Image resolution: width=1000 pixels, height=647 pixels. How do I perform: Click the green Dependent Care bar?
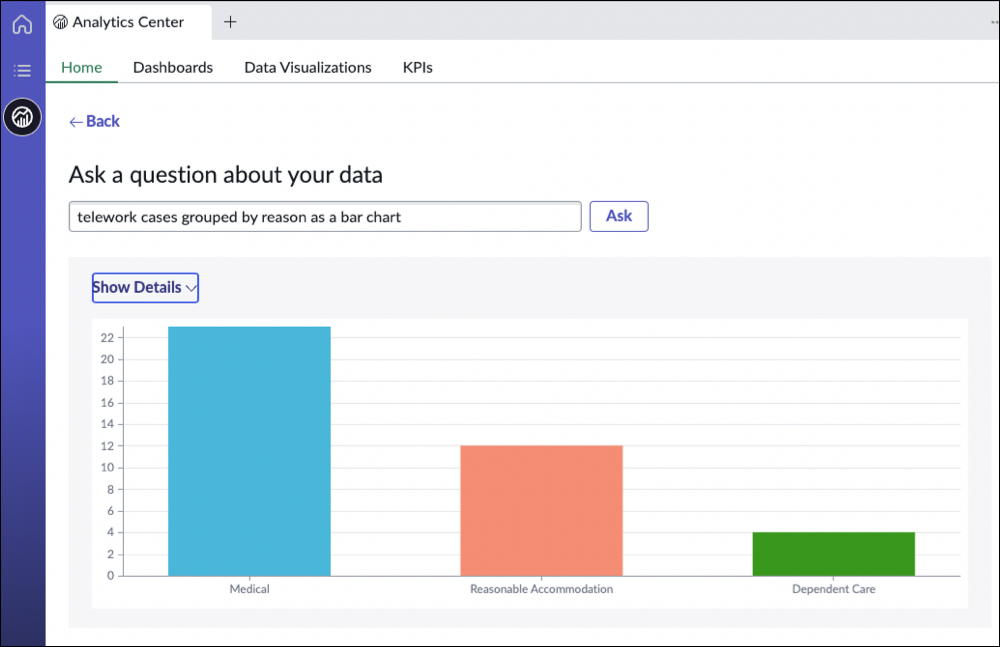click(x=833, y=554)
